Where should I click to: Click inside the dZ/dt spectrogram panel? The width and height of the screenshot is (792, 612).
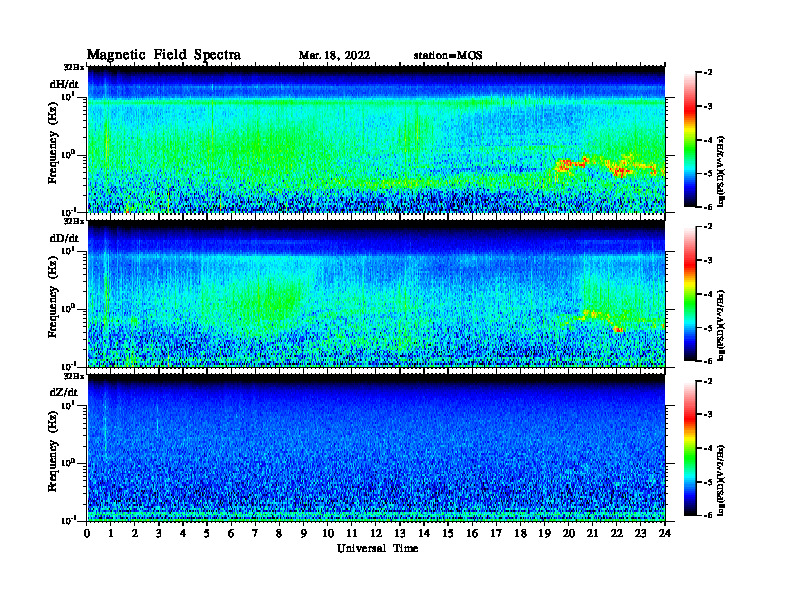(x=376, y=447)
